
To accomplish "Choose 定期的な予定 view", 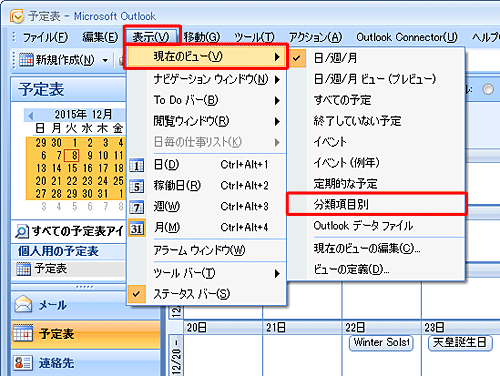I will point(377,184).
